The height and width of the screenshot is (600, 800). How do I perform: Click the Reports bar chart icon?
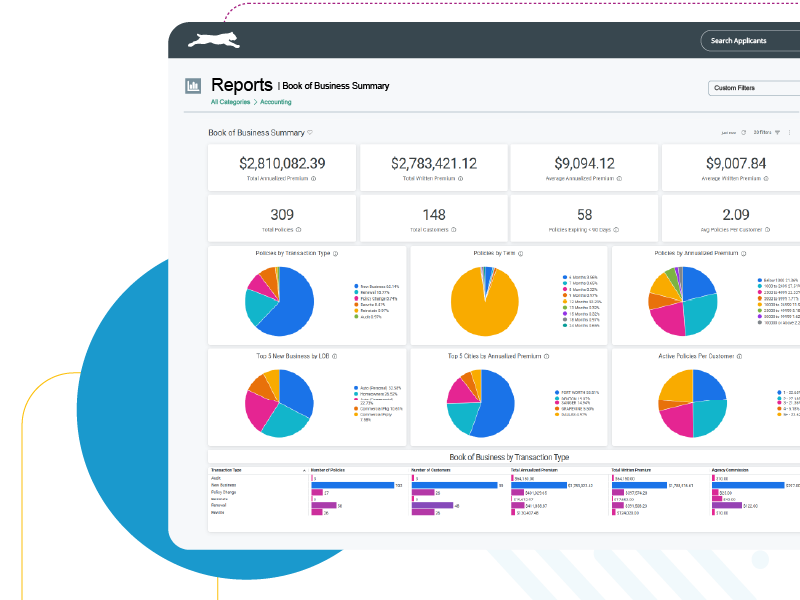(x=192, y=87)
